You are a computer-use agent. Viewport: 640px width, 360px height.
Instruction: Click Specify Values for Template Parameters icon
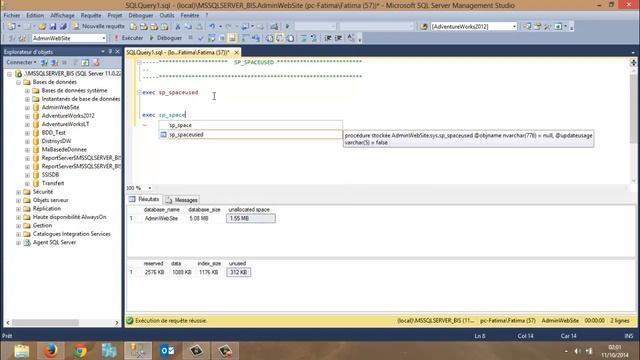coord(351,38)
